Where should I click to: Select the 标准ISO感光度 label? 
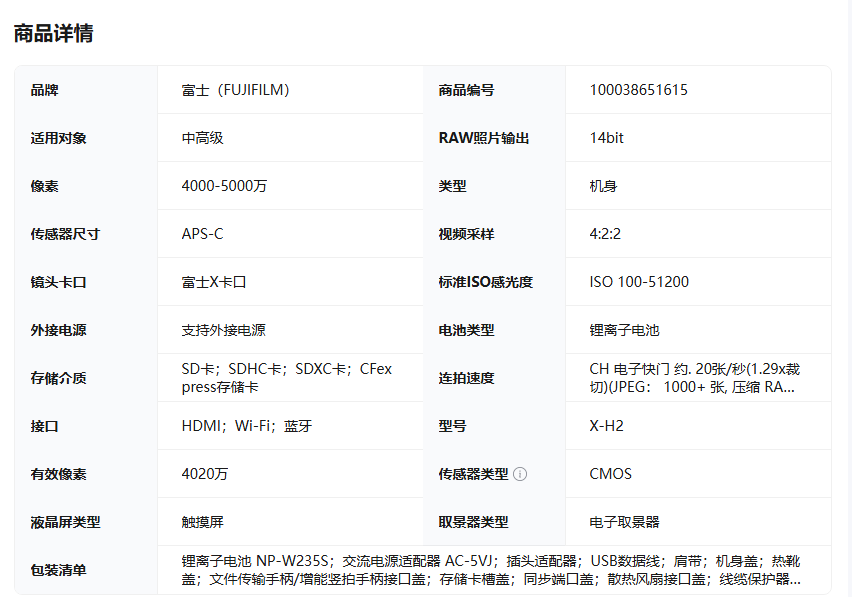coord(486,282)
